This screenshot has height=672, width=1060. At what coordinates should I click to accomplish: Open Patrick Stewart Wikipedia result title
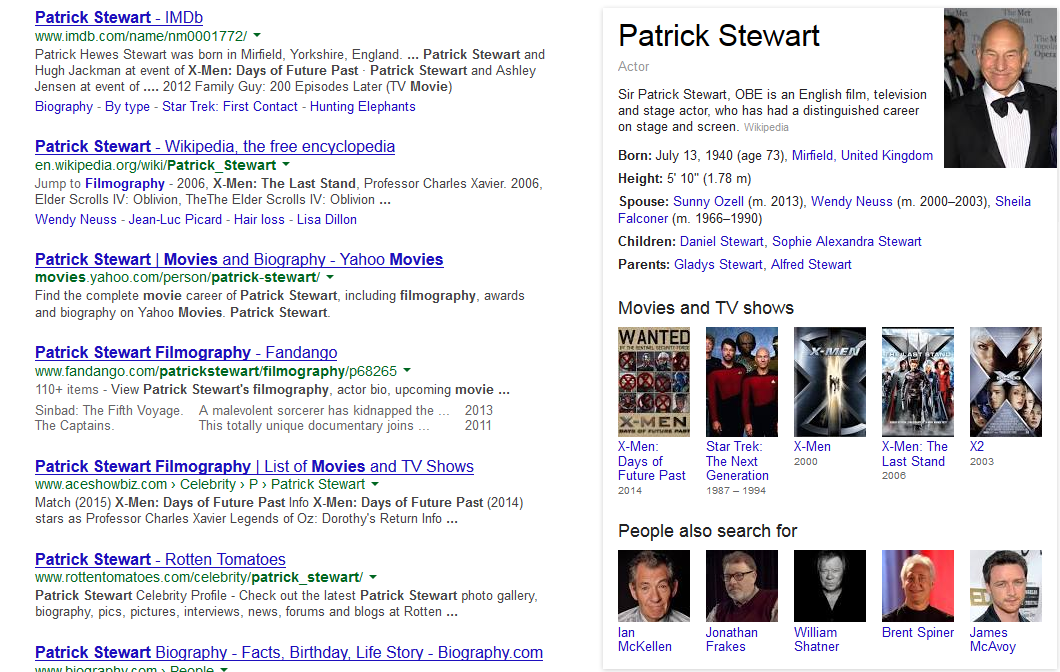(215, 147)
